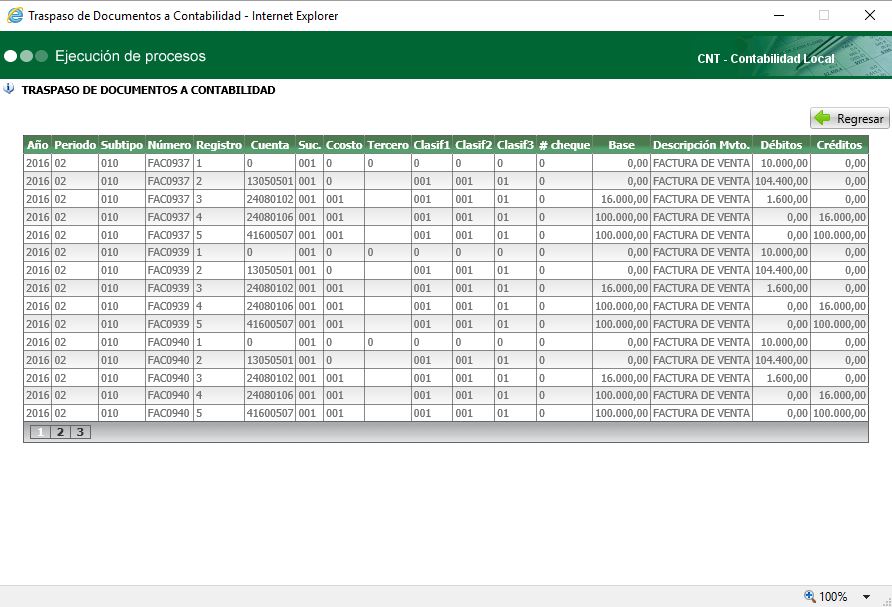Open the zoom level magnifier icon

coord(809,596)
